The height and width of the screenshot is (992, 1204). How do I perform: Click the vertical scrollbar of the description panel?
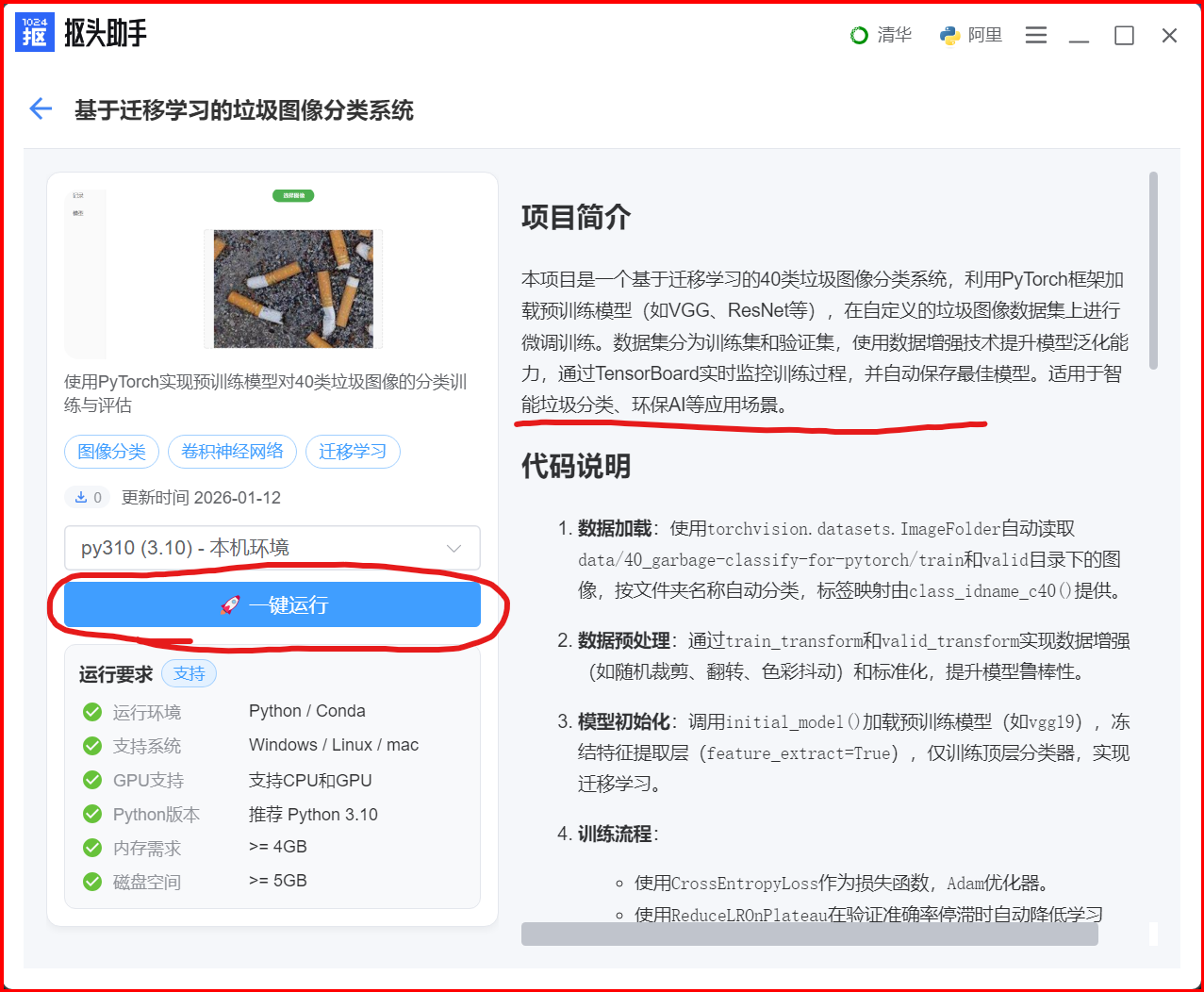pyautogui.click(x=1153, y=271)
